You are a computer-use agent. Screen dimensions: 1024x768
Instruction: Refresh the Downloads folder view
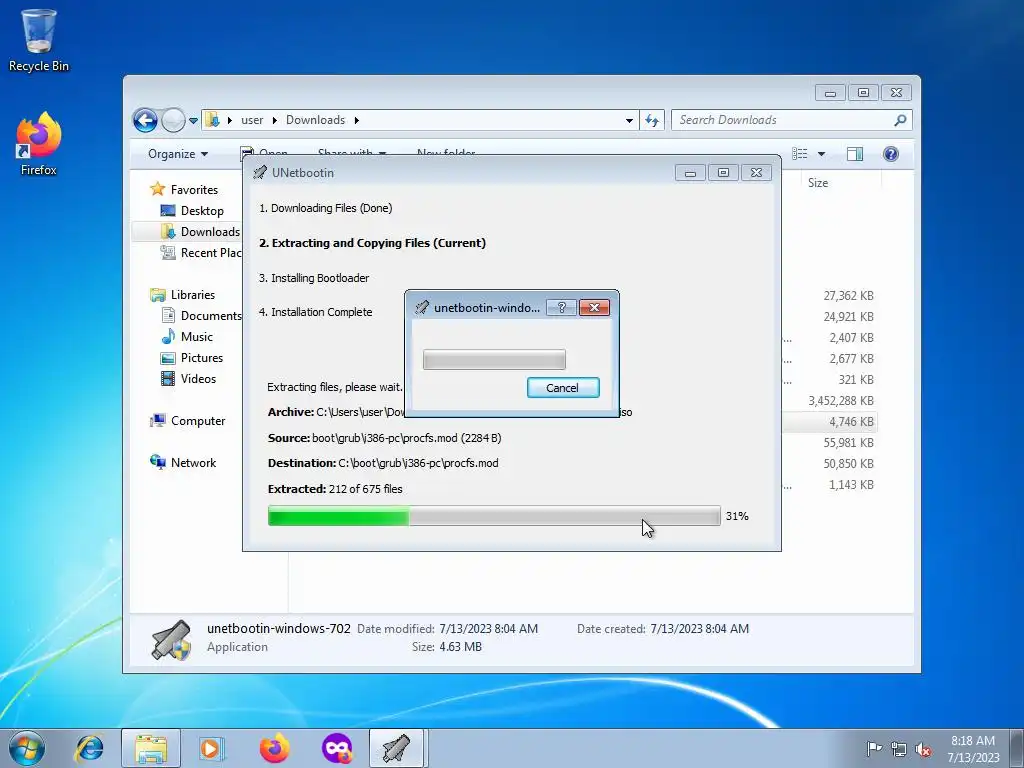pyautogui.click(x=652, y=120)
